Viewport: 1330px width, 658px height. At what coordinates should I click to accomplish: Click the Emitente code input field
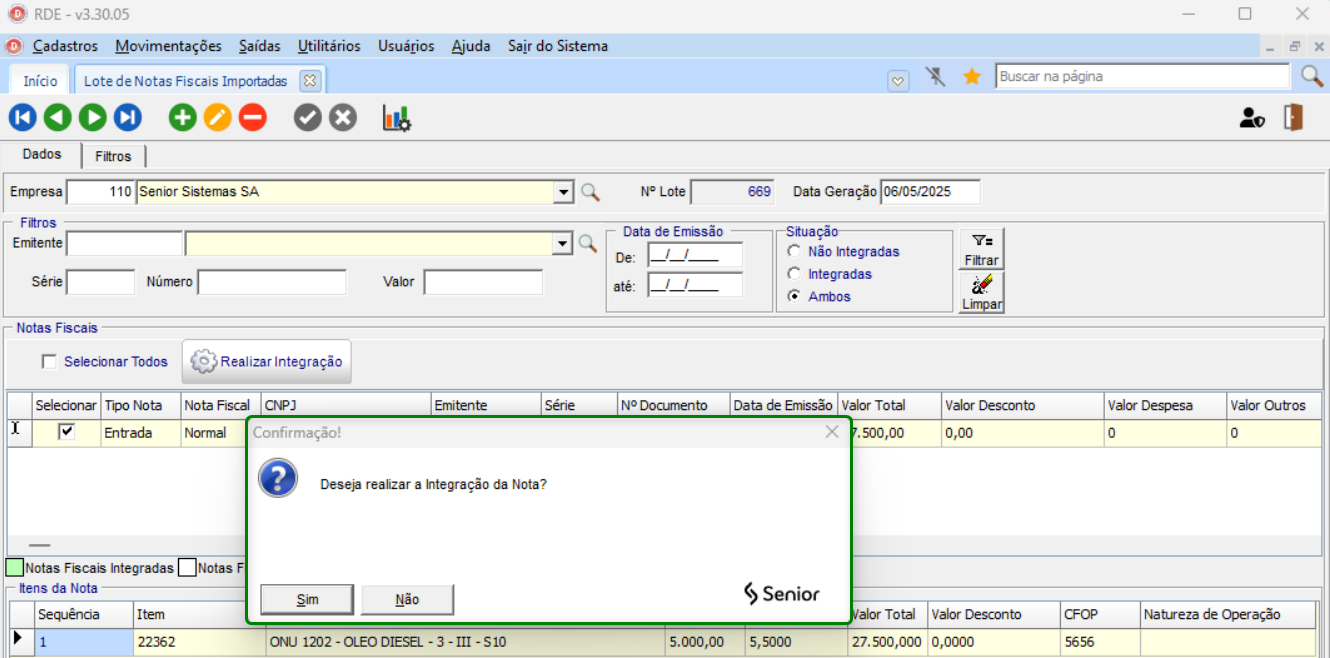pyautogui.click(x=125, y=243)
